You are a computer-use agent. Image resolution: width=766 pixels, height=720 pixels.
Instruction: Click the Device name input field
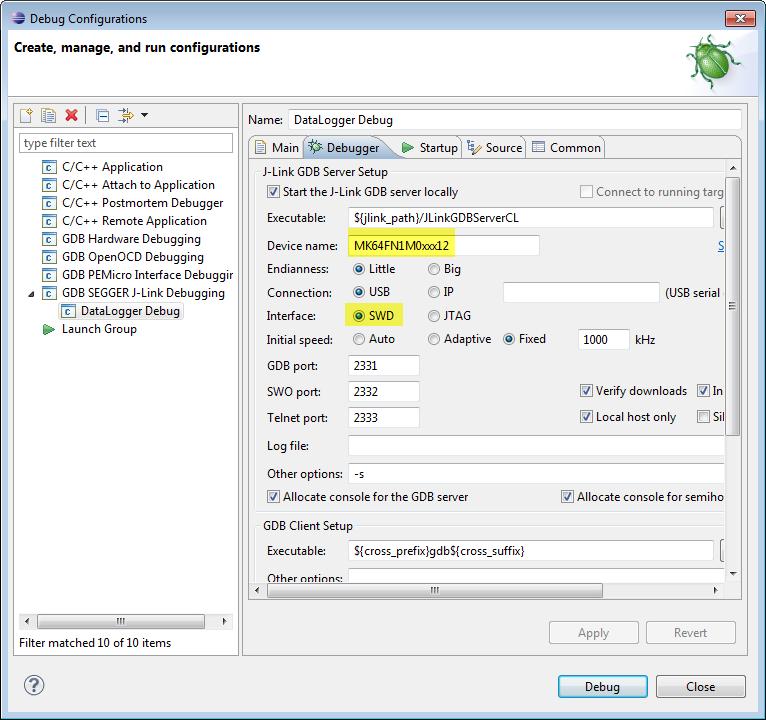(444, 246)
